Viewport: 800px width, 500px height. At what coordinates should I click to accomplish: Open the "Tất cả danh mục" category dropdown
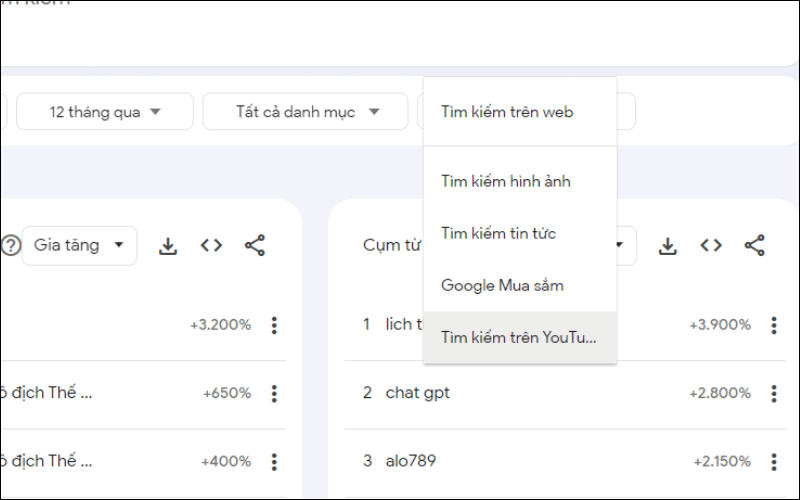tap(307, 112)
